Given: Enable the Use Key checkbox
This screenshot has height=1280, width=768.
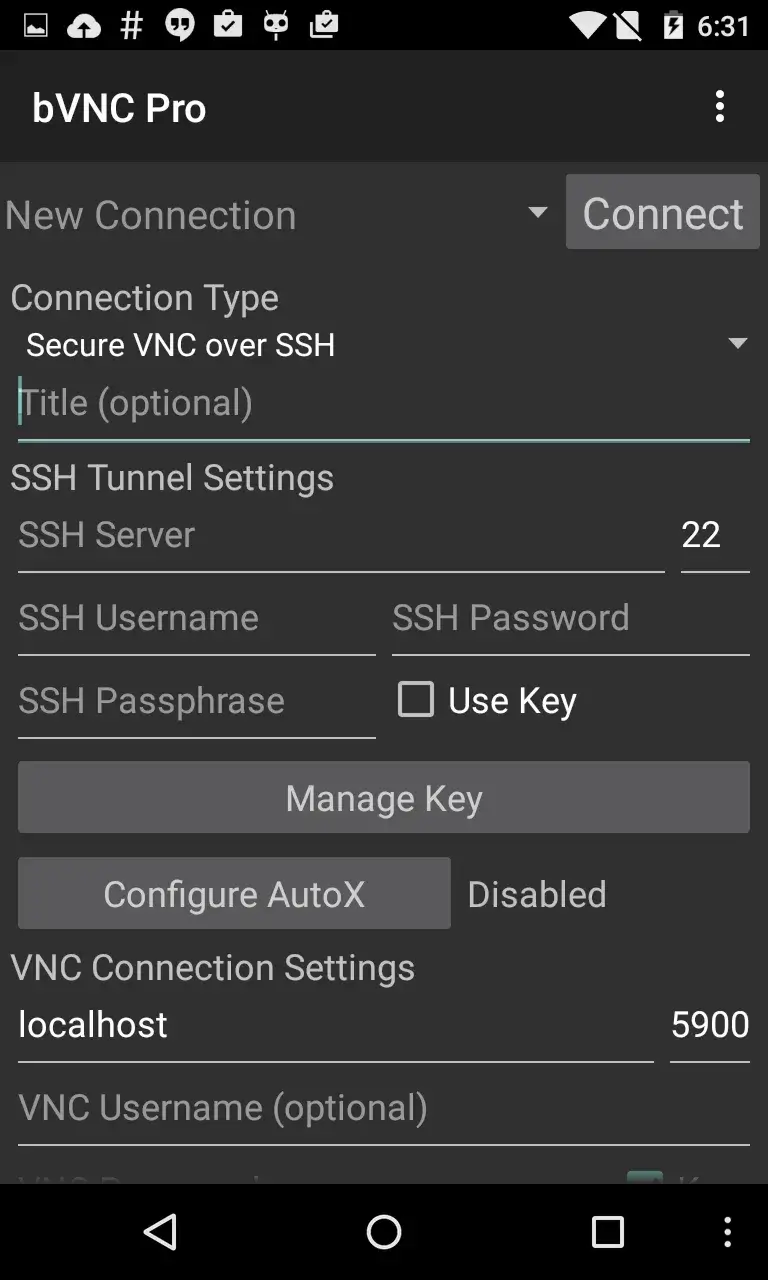Looking at the screenshot, I should (415, 700).
